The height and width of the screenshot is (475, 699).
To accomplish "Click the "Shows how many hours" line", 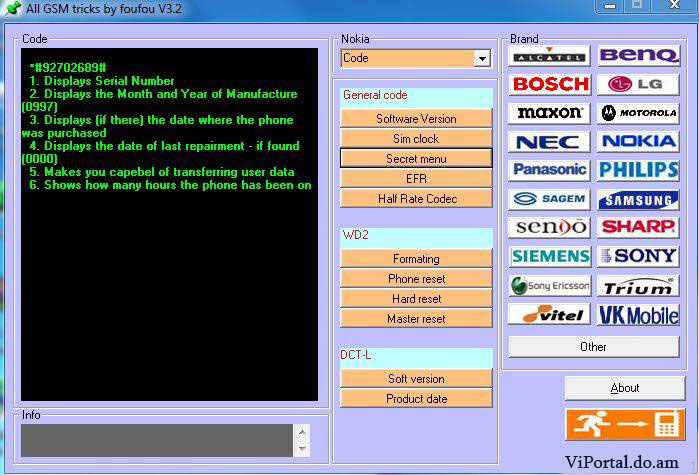I will (x=170, y=185).
